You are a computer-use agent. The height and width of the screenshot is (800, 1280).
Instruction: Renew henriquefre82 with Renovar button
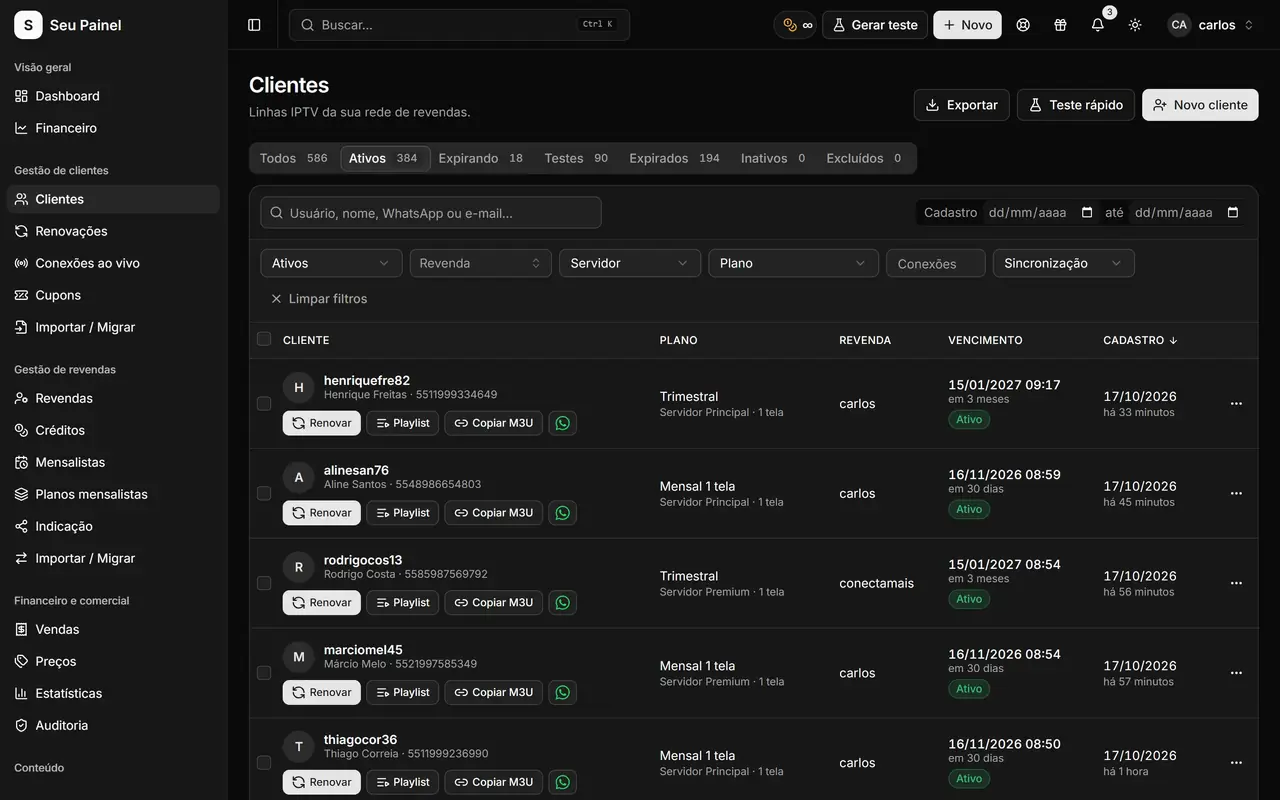[x=322, y=423]
